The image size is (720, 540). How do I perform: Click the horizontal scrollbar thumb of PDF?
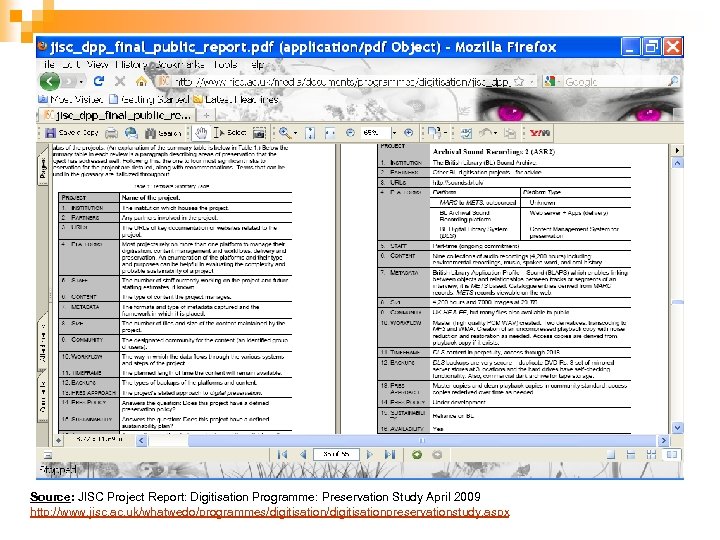[x=422, y=440]
